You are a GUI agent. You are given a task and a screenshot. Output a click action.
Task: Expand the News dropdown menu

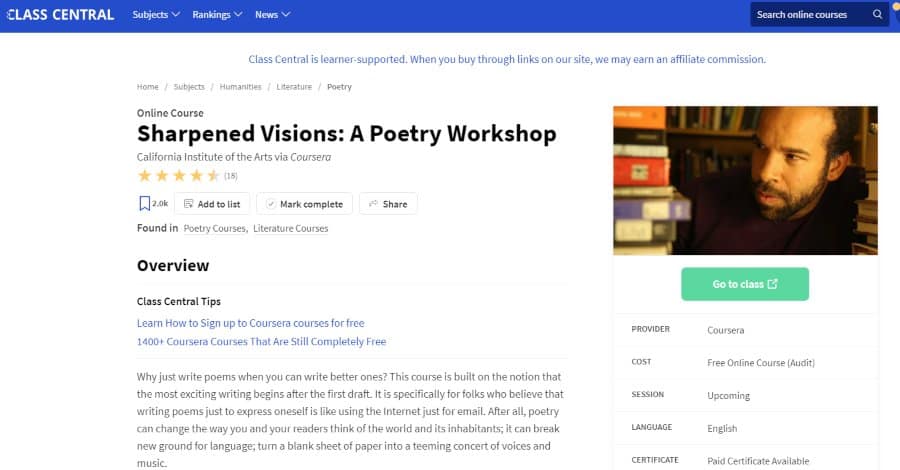point(272,14)
